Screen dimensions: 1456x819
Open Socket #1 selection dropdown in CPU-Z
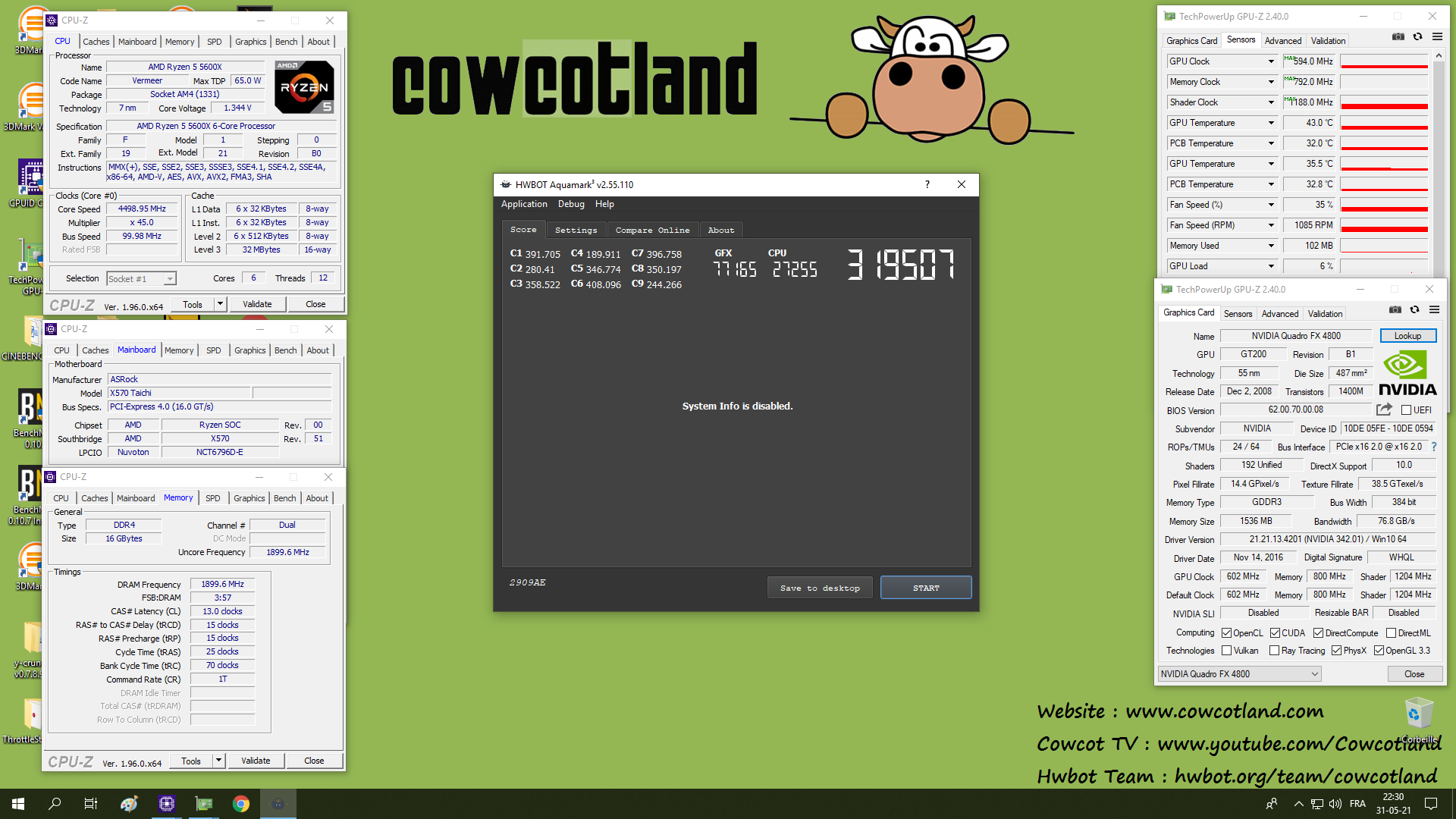pos(141,279)
